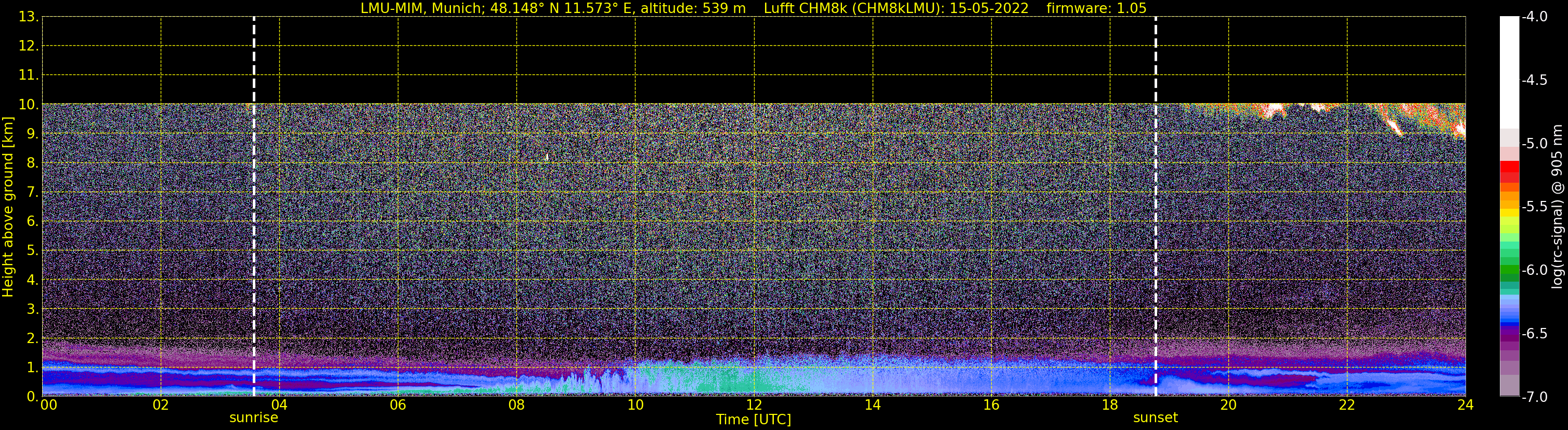Click the colorbar tick label '-5.0'

(x=1535, y=143)
